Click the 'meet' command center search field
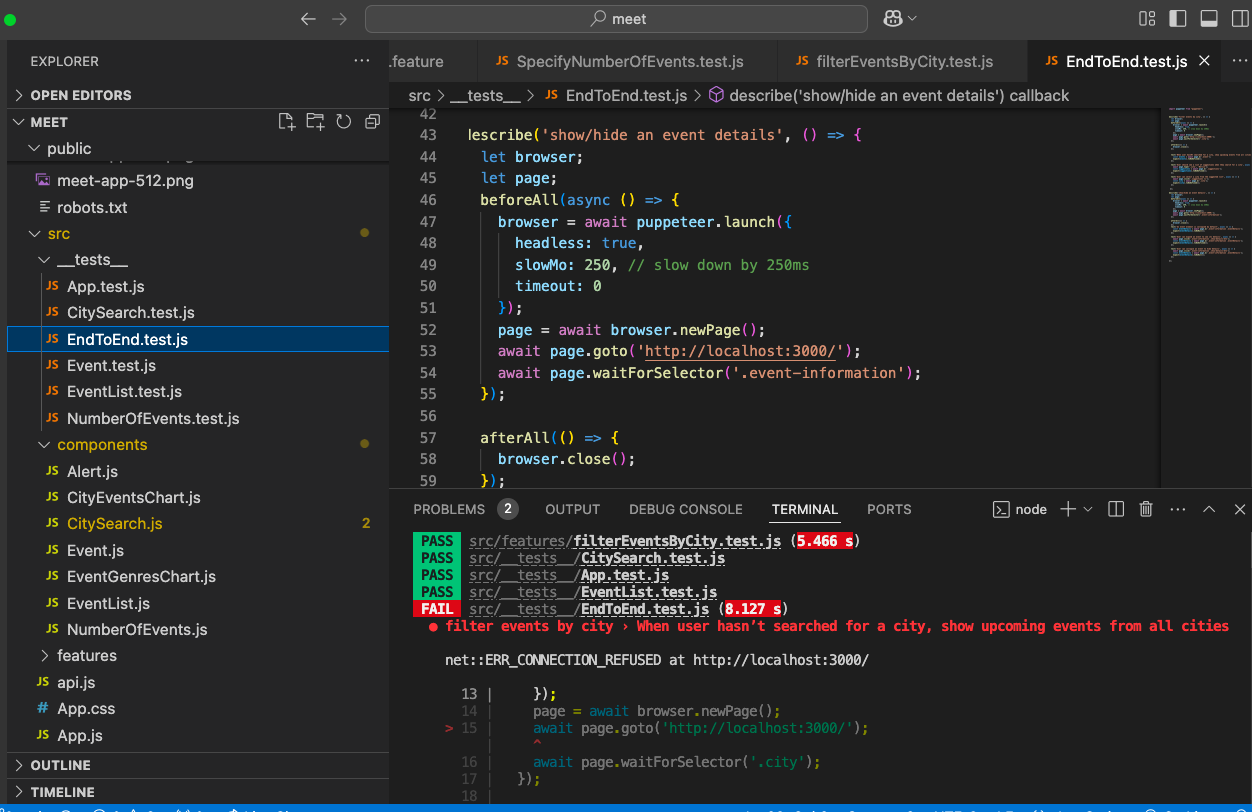 [616, 19]
